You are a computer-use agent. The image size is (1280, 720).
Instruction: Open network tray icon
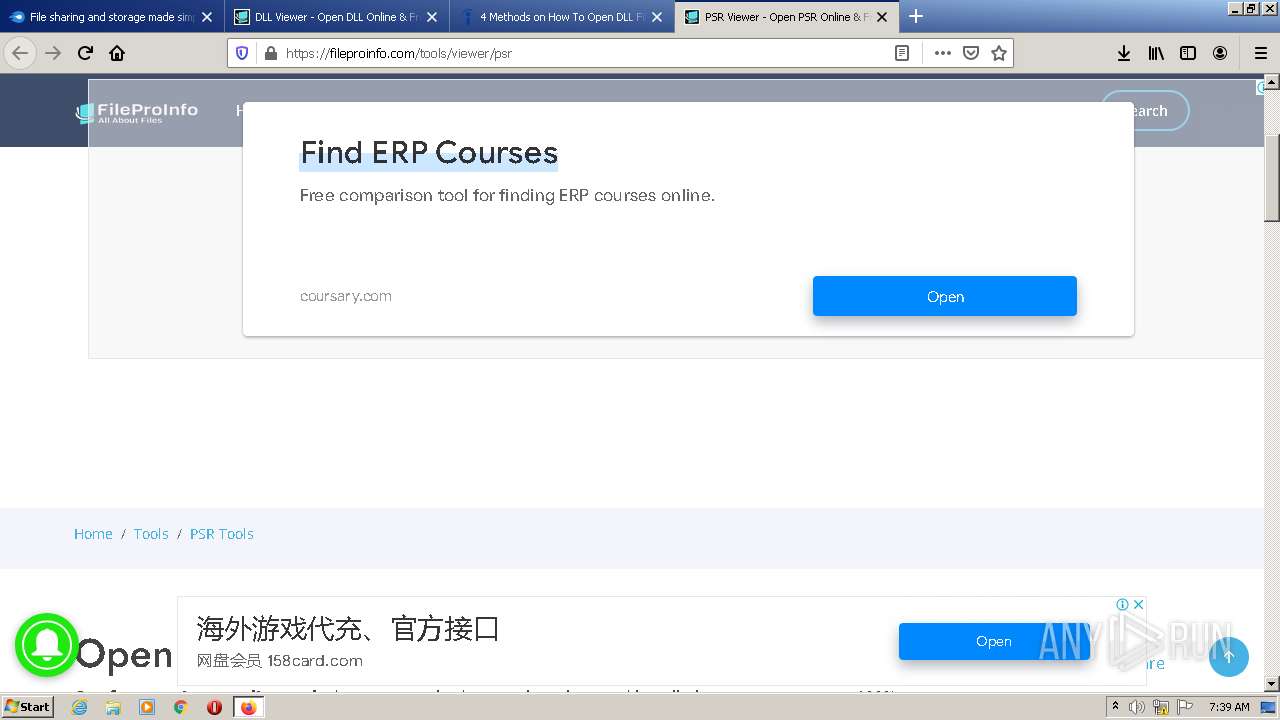coord(1160,707)
